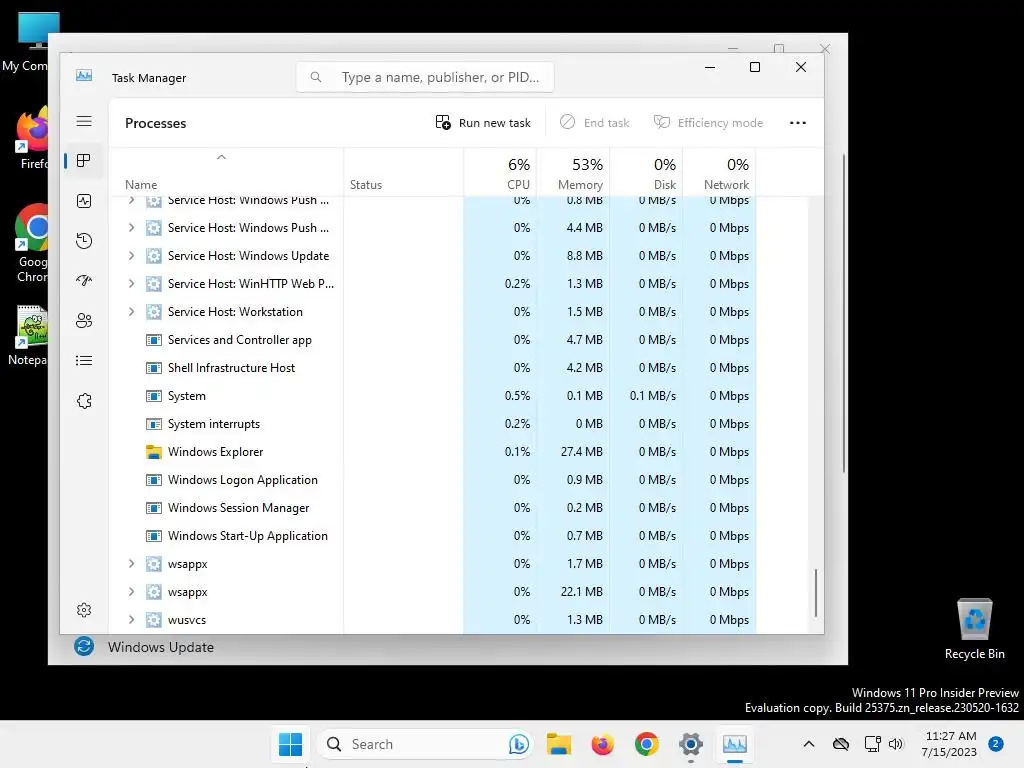Open the App history icon in sidebar

pyautogui.click(x=84, y=241)
